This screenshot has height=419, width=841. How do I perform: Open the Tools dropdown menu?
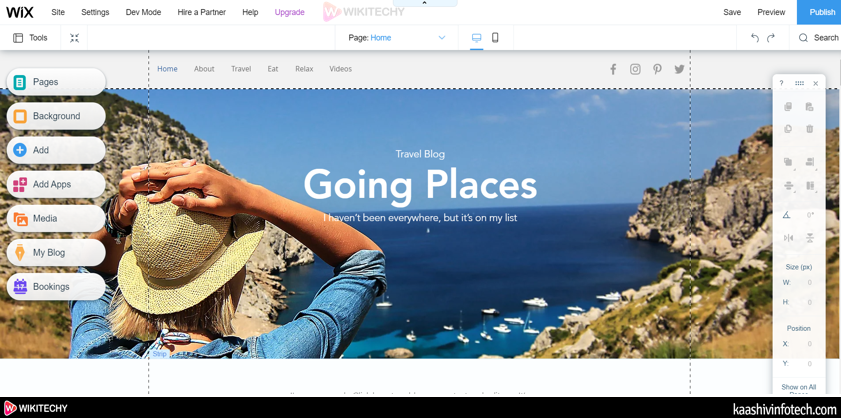tap(30, 38)
